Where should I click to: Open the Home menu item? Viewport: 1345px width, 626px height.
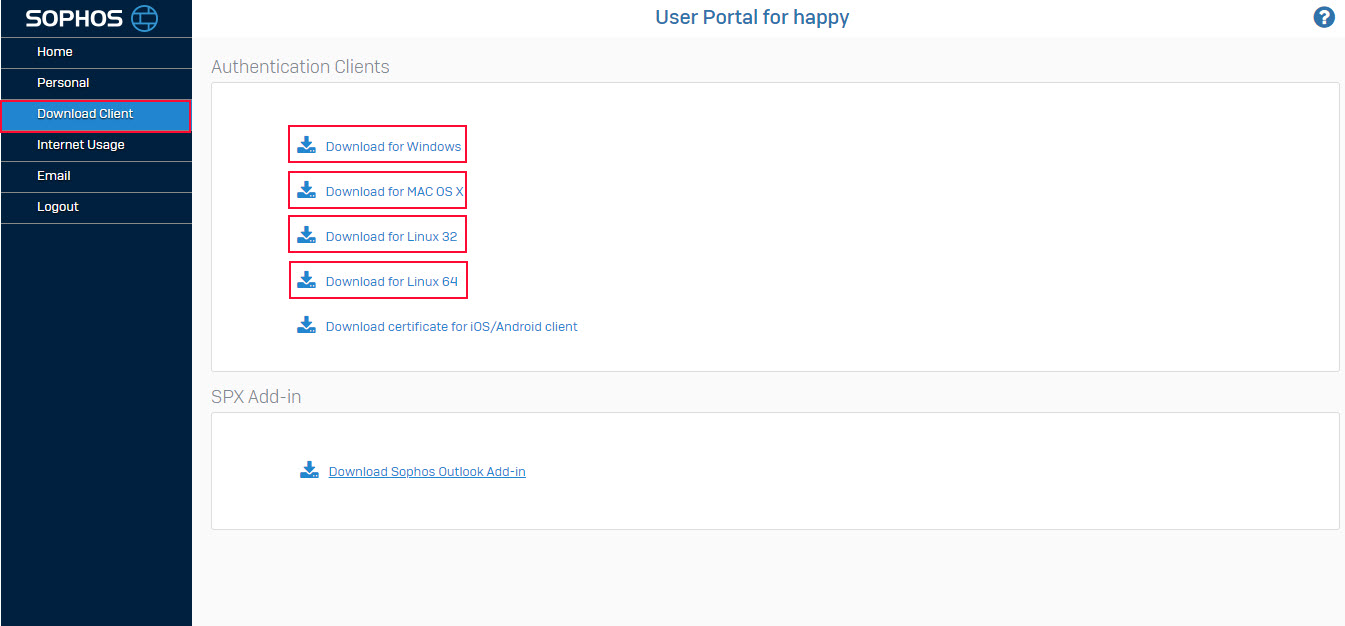(x=96, y=52)
